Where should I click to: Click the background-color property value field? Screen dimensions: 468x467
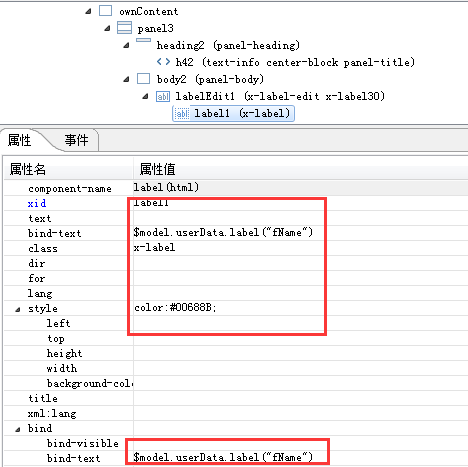[301, 383]
